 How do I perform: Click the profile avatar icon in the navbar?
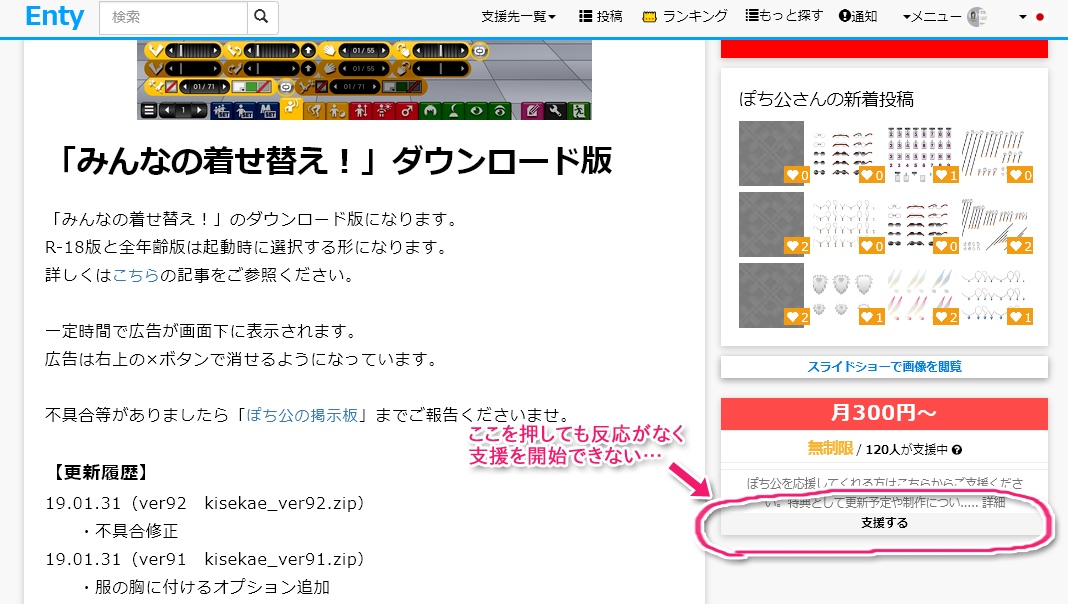coord(975,17)
